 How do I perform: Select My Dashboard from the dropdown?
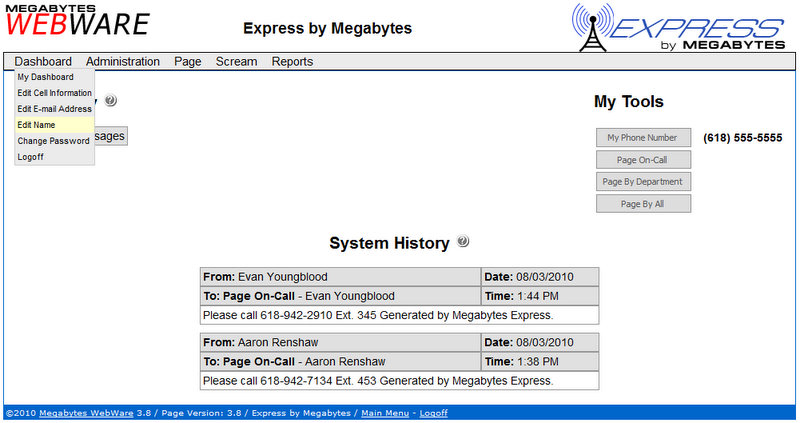tap(46, 77)
